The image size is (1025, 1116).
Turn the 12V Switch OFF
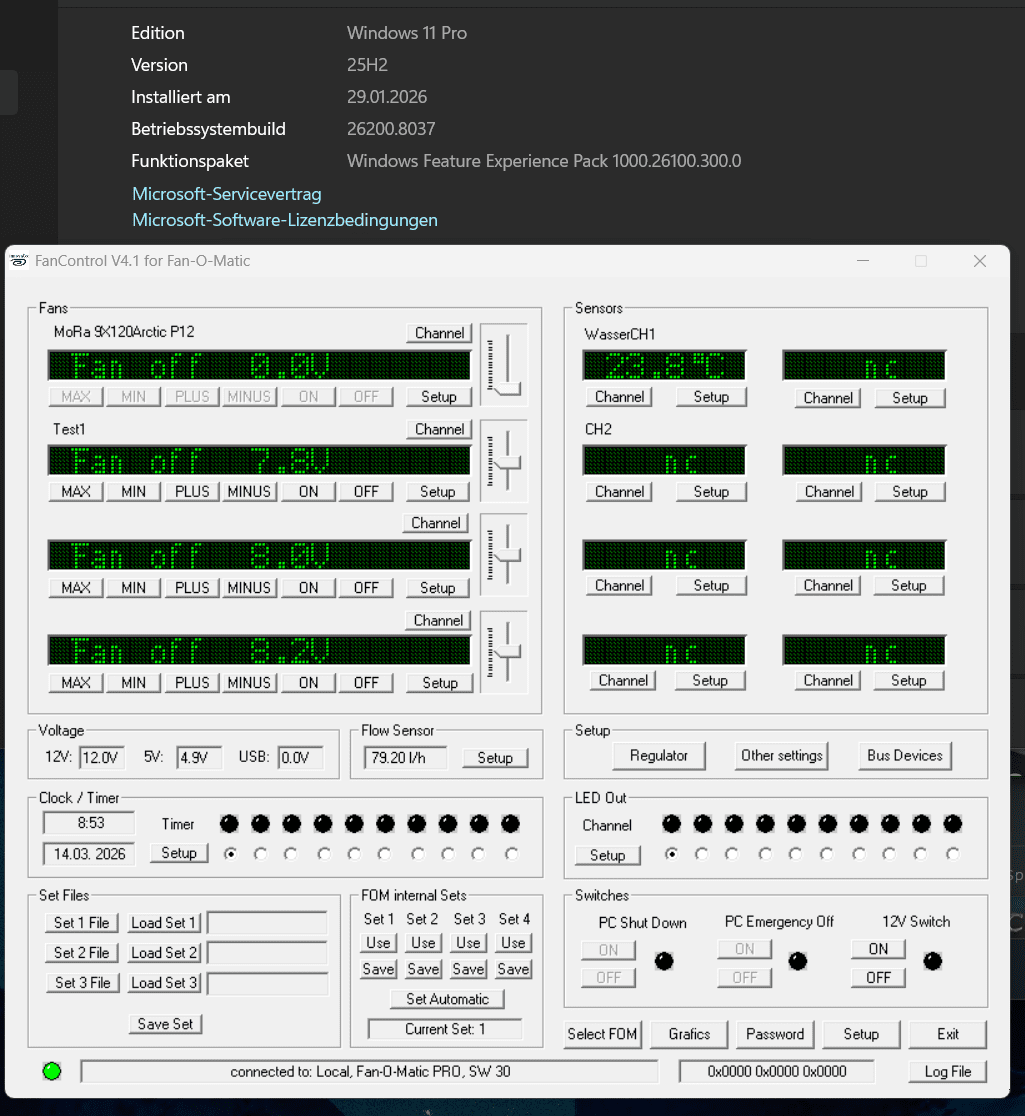[x=878, y=977]
